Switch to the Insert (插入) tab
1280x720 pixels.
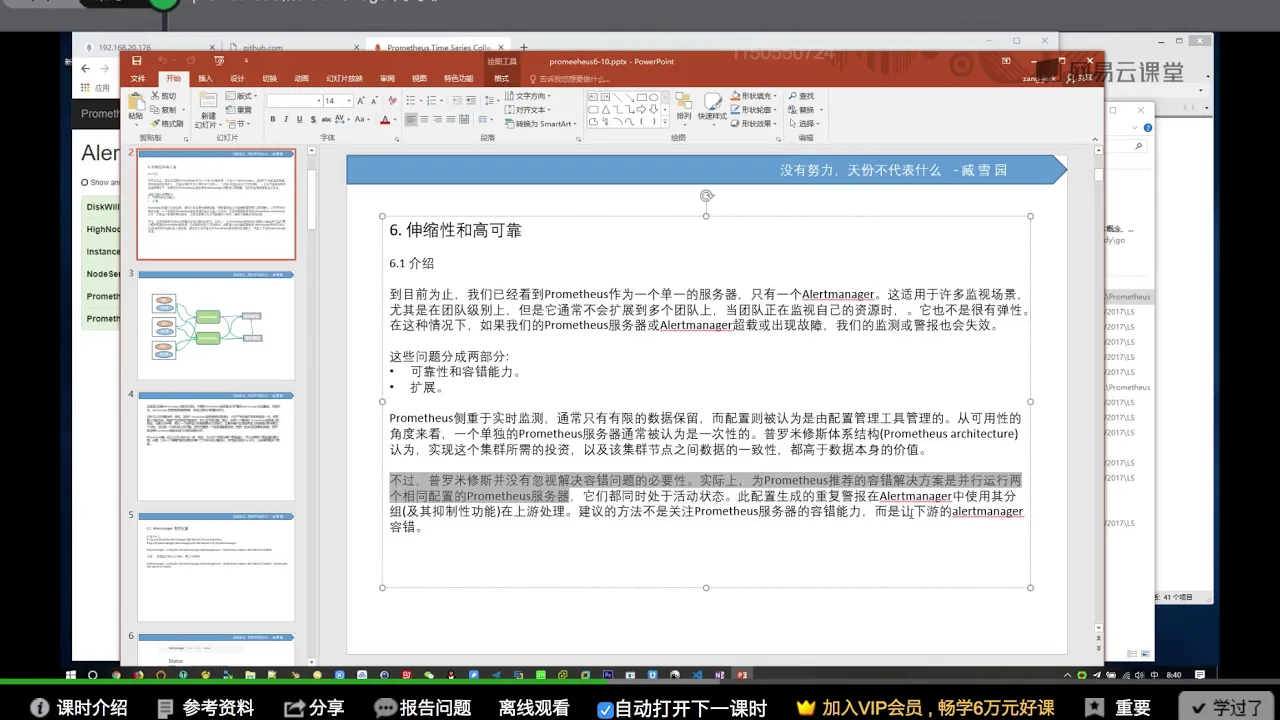point(205,78)
